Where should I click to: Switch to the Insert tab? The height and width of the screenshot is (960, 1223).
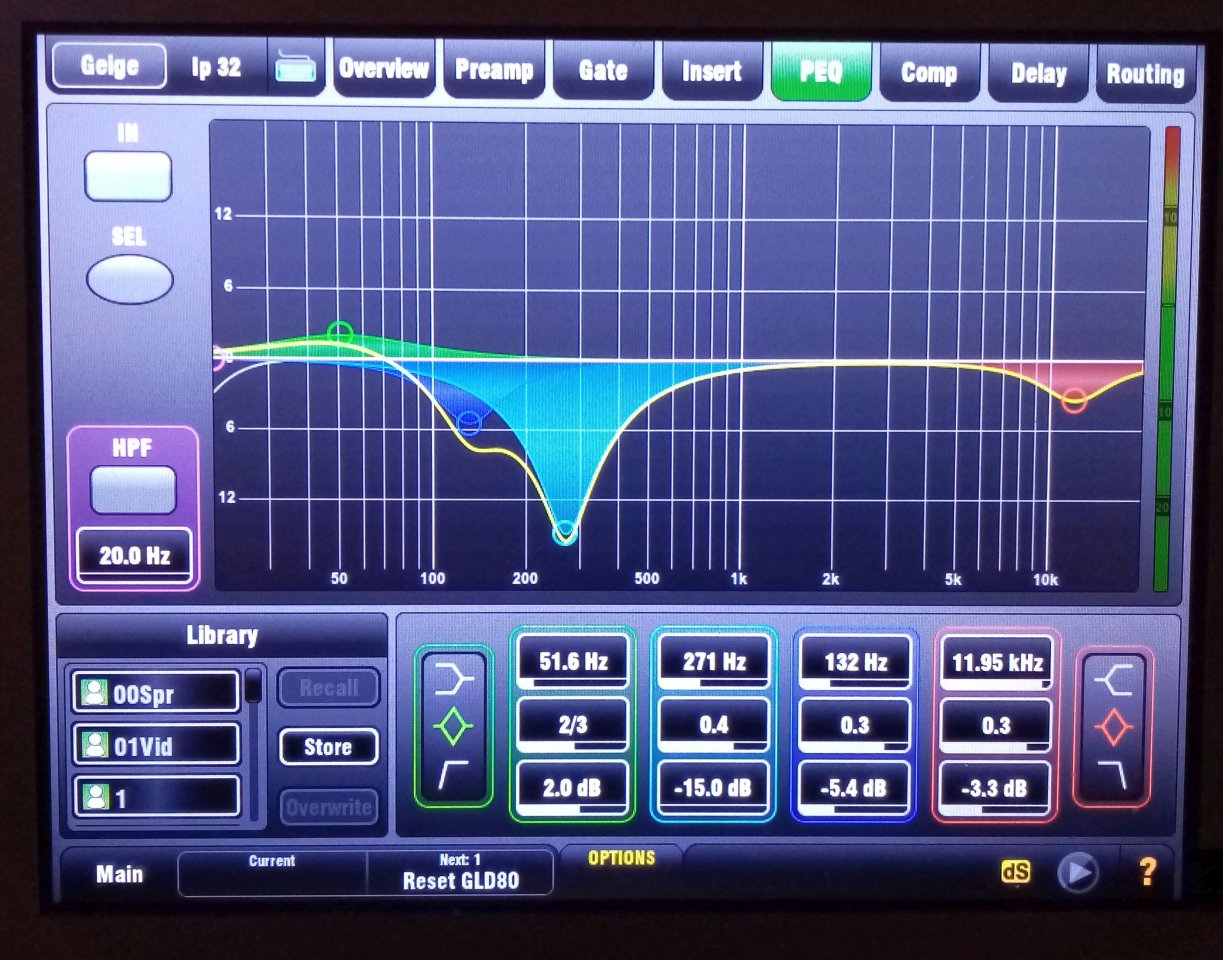click(x=712, y=72)
